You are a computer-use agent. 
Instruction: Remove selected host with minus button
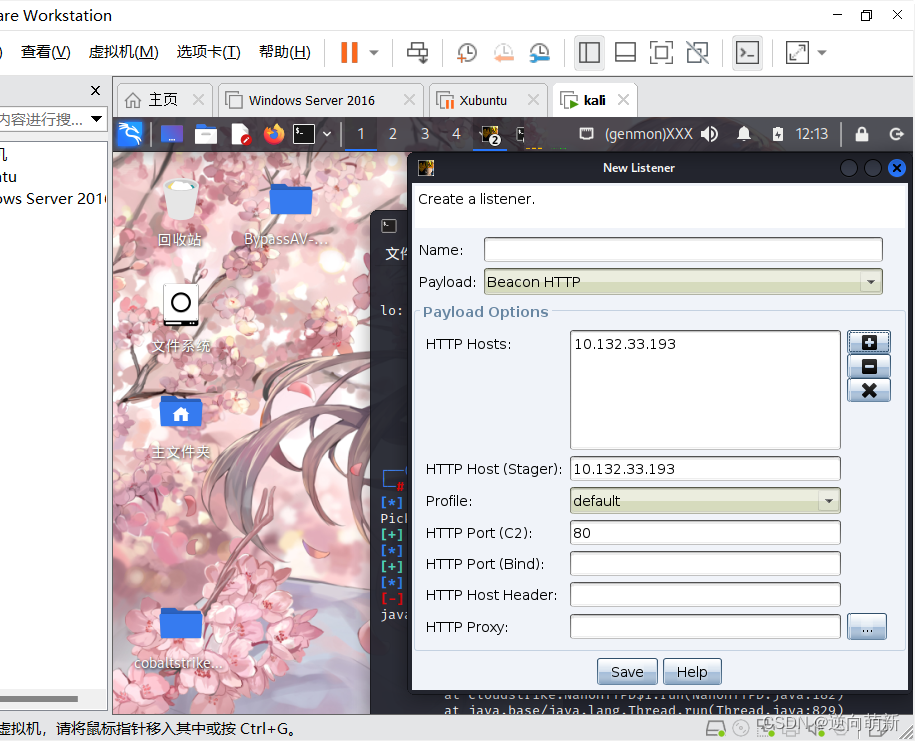[869, 366]
